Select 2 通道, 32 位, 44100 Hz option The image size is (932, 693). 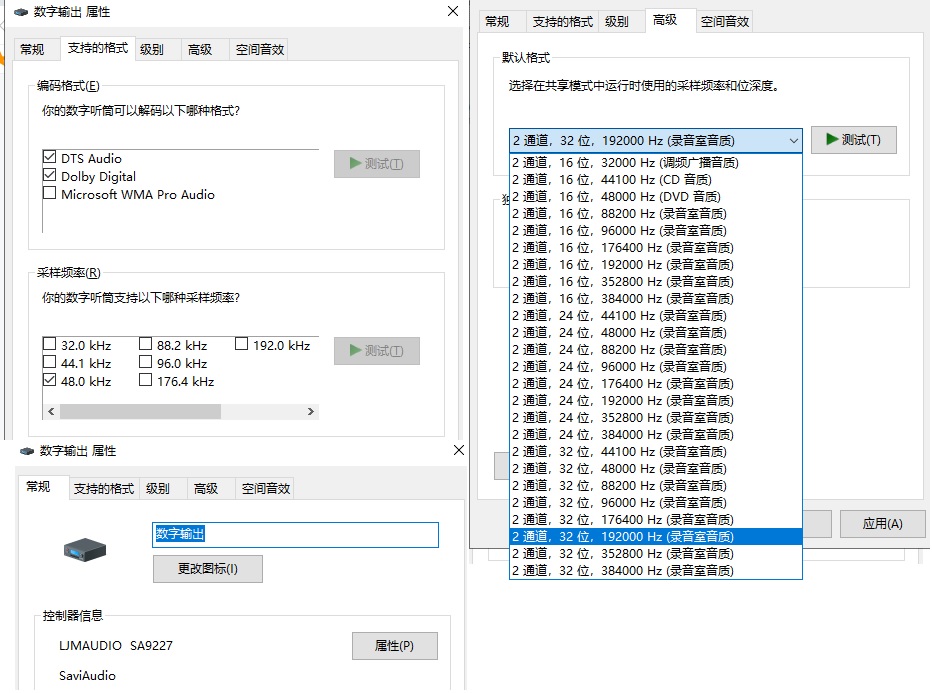pyautogui.click(x=656, y=452)
